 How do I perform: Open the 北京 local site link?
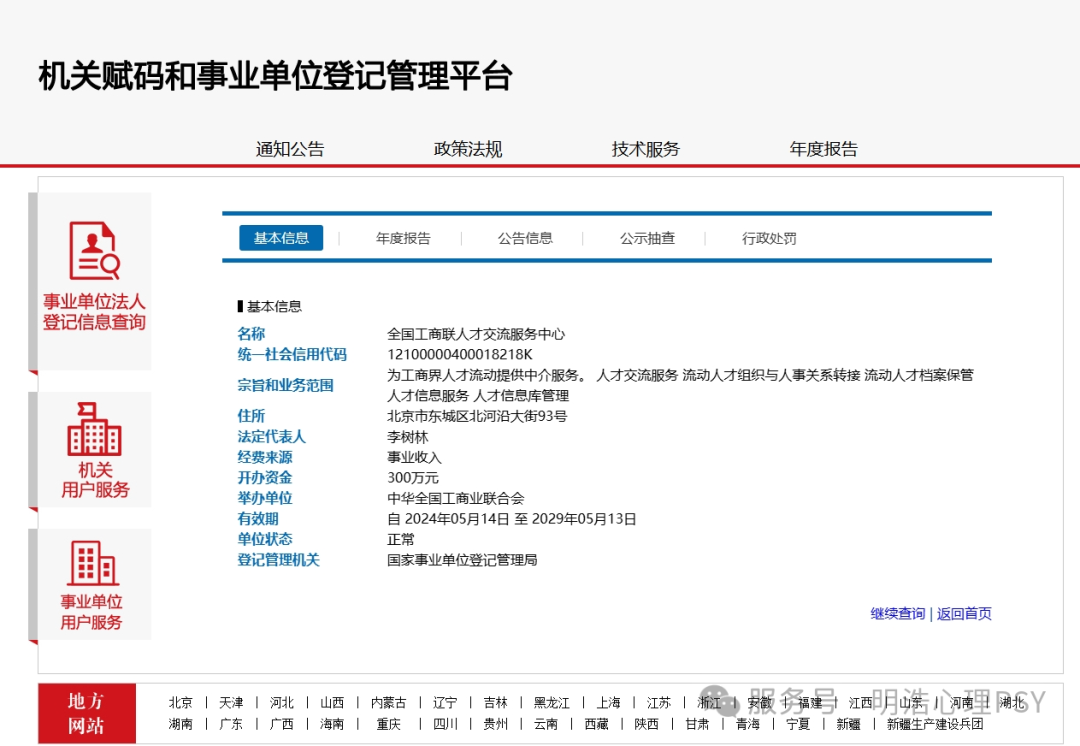point(180,703)
